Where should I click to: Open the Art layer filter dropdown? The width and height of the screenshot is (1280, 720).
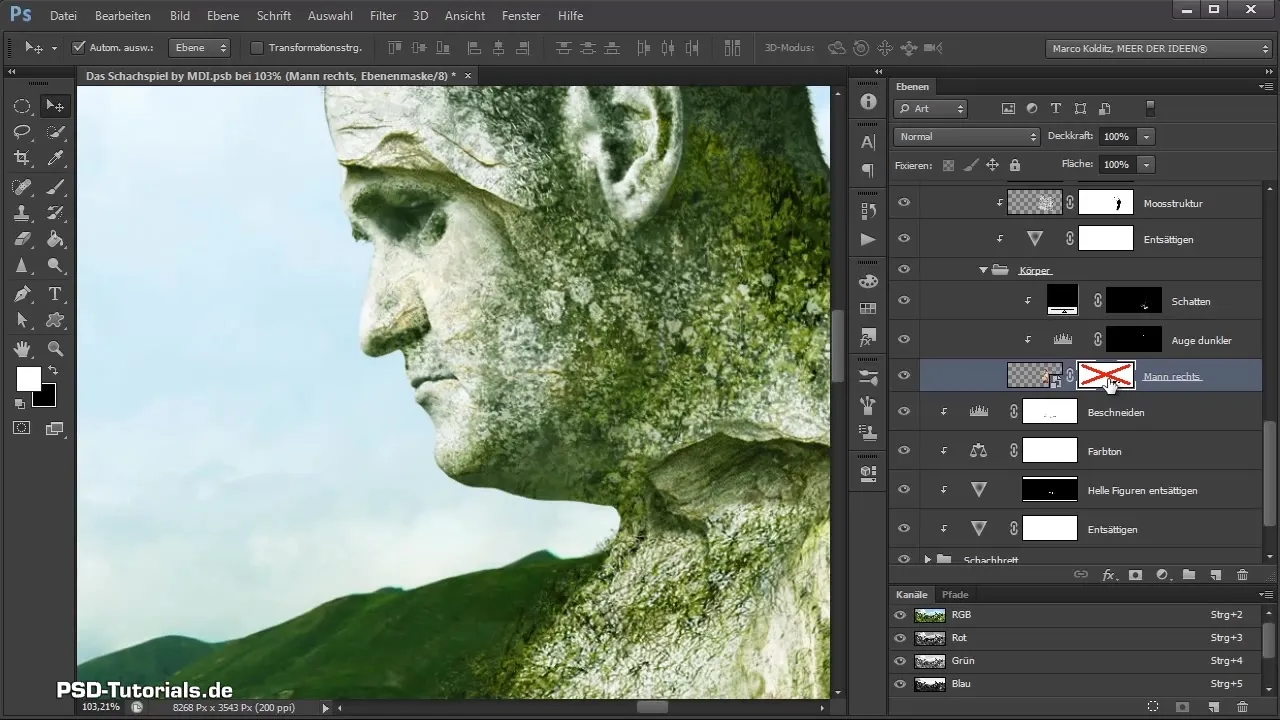pyautogui.click(x=931, y=109)
